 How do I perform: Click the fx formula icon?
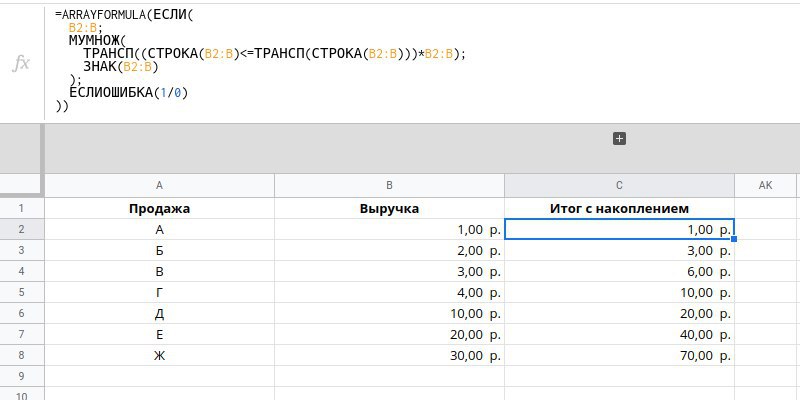21,63
